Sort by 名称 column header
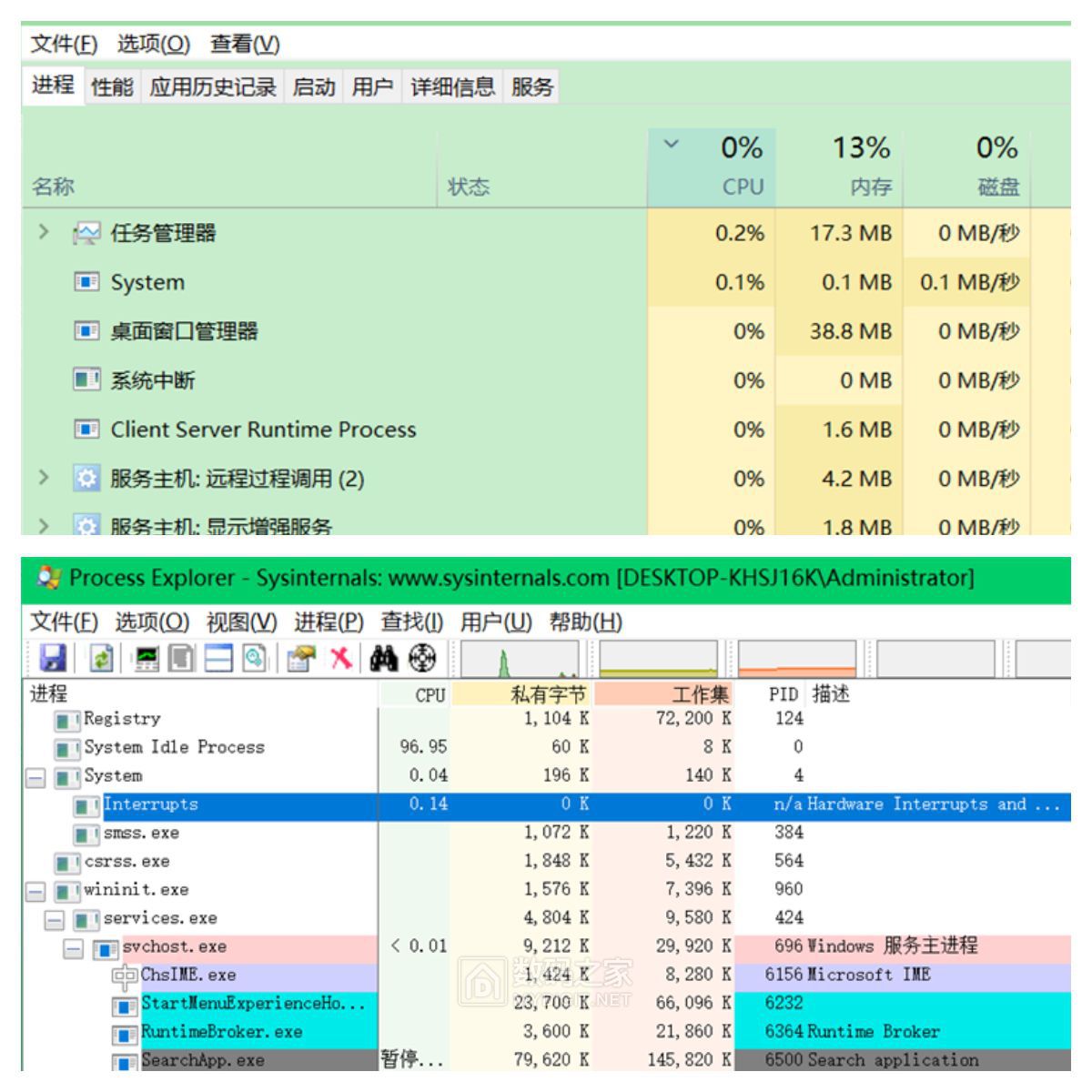Image resolution: width=1092 pixels, height=1092 pixels. [229, 167]
